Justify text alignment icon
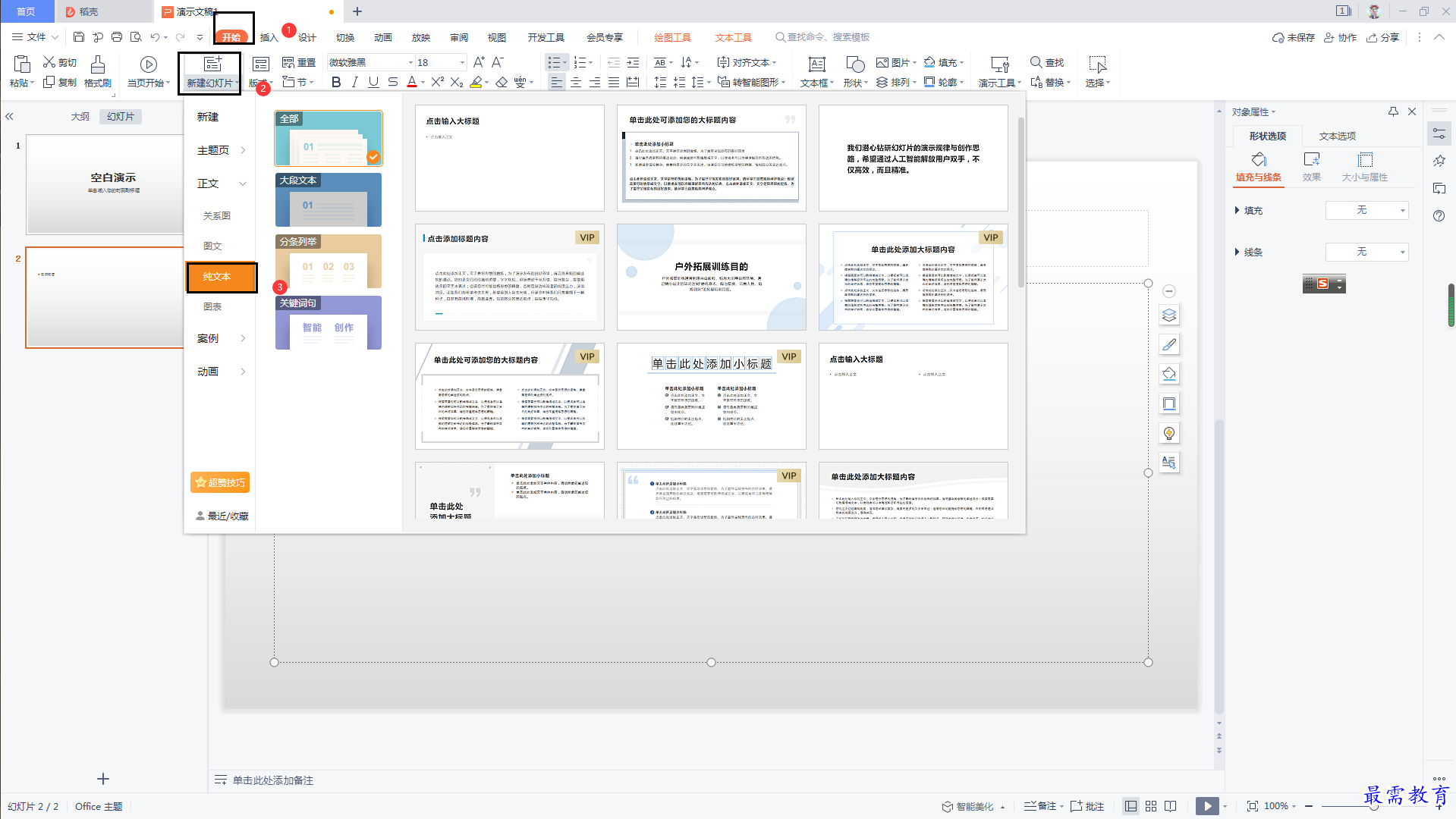This screenshot has height=819, width=1456. (x=614, y=82)
